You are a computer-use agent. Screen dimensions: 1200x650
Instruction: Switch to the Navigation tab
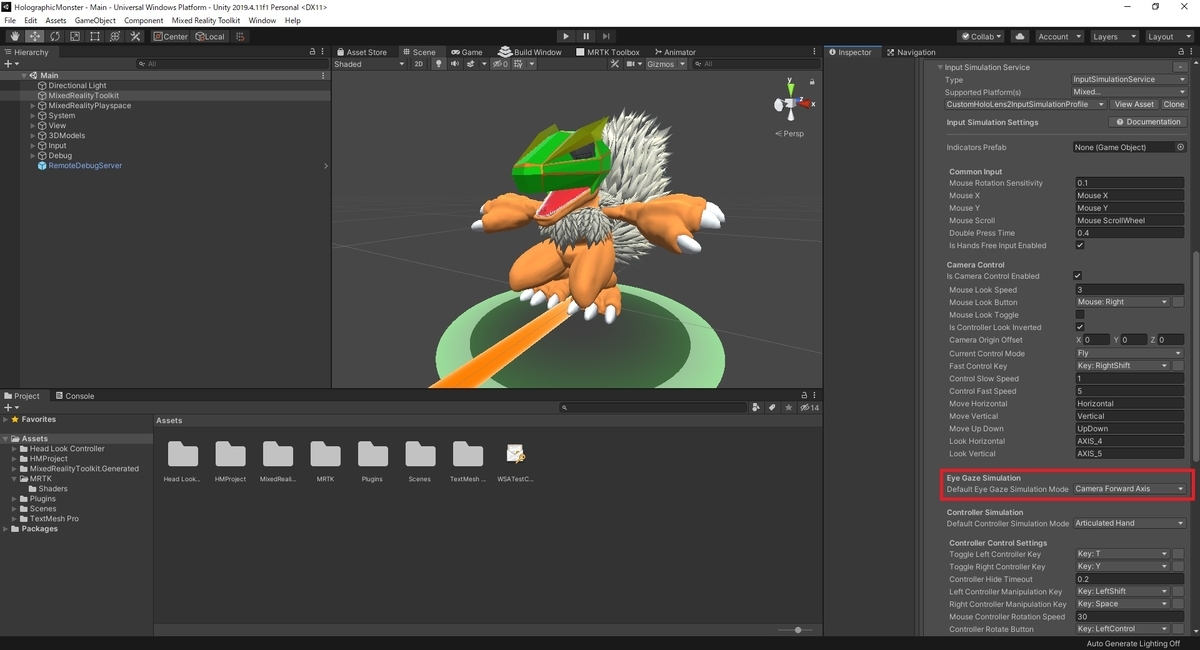click(911, 52)
